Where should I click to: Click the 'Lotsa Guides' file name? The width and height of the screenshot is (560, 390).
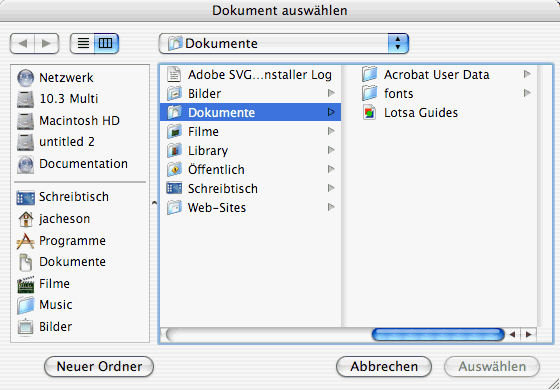(421, 113)
